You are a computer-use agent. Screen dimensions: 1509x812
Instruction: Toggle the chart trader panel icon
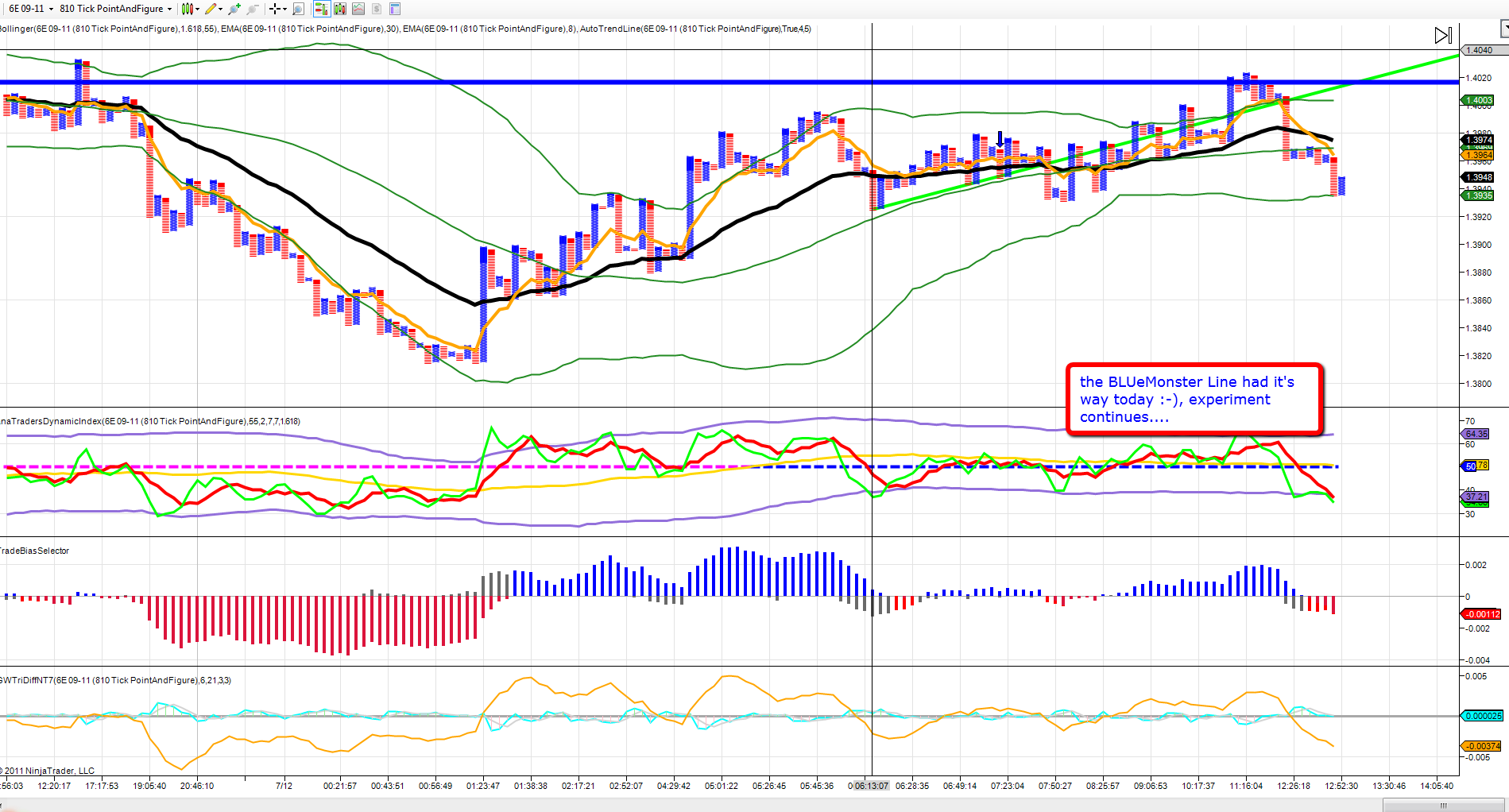coord(321,9)
